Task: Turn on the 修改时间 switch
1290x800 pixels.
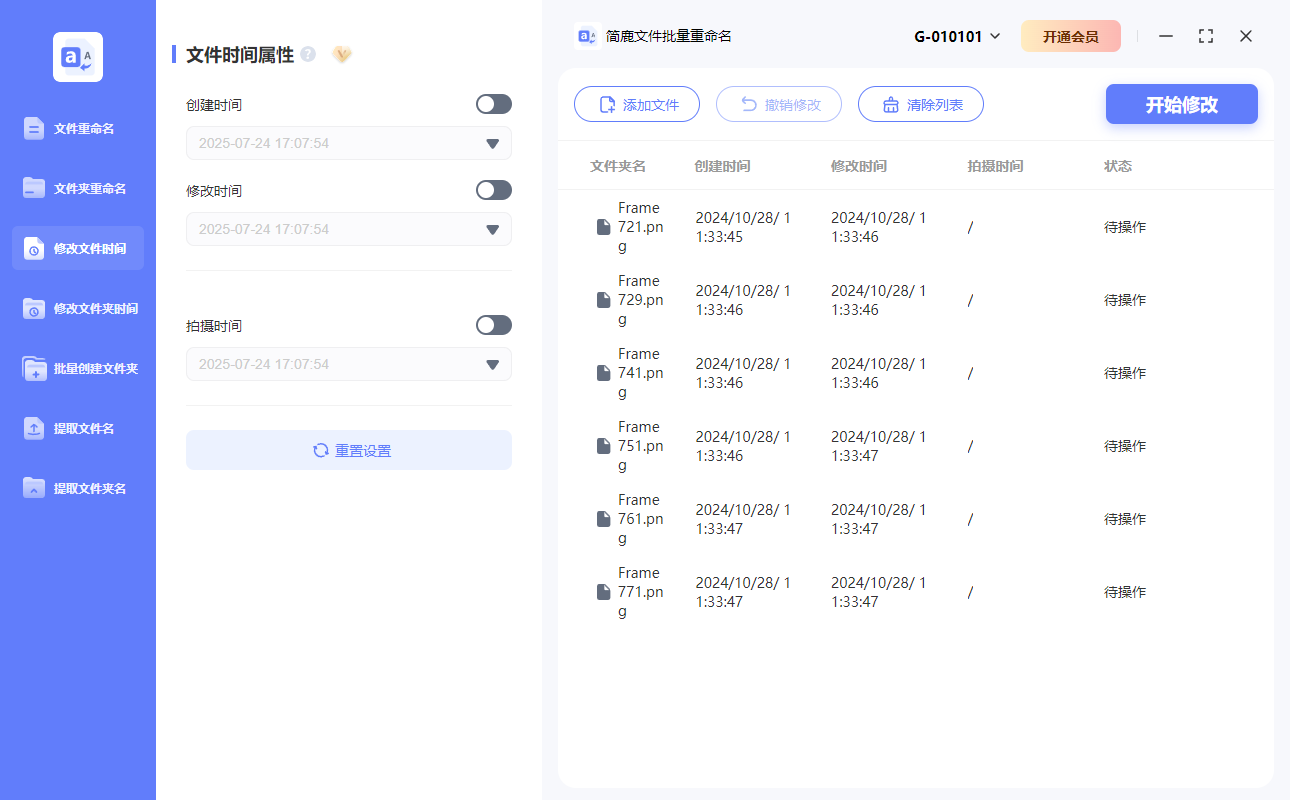Action: [494, 190]
